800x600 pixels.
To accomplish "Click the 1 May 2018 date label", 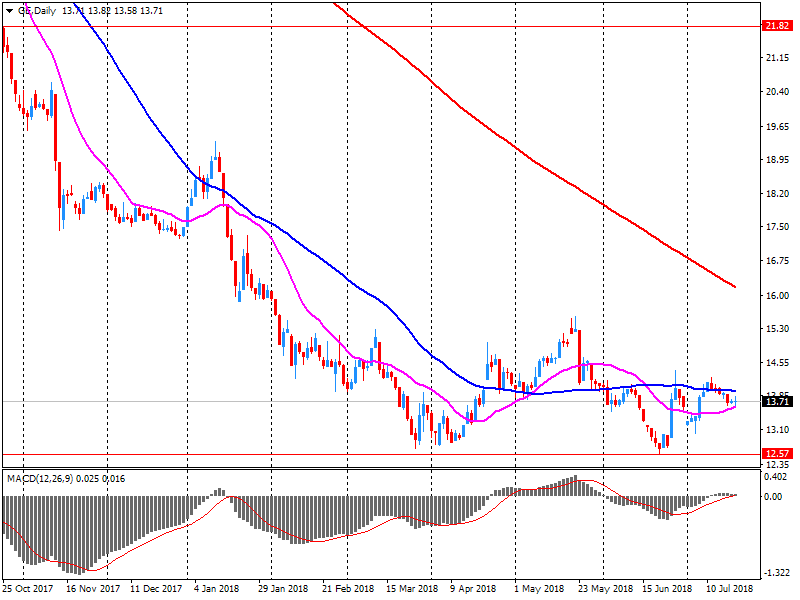I will 537,589.
